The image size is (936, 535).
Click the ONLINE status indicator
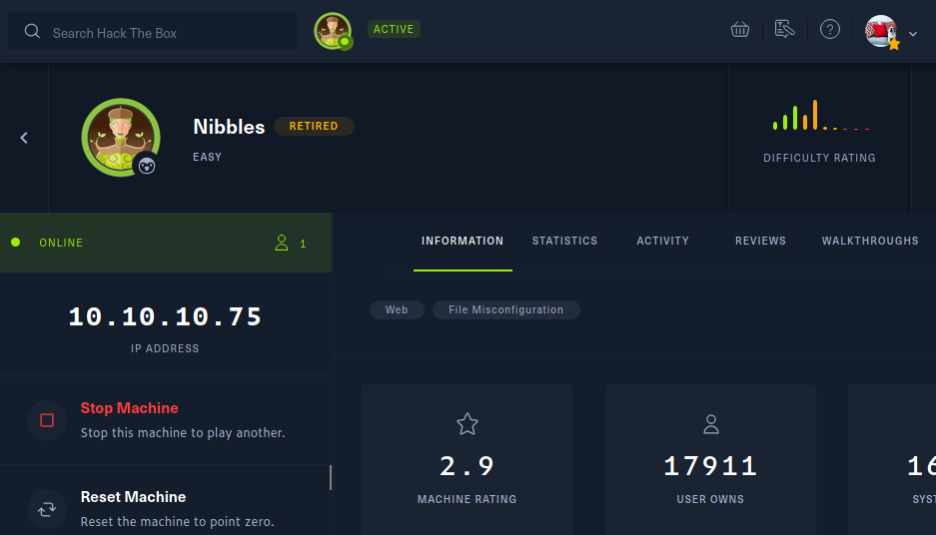[47, 242]
